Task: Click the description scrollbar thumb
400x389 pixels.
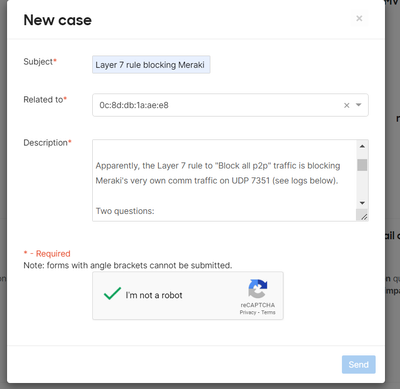Action: coord(362,165)
